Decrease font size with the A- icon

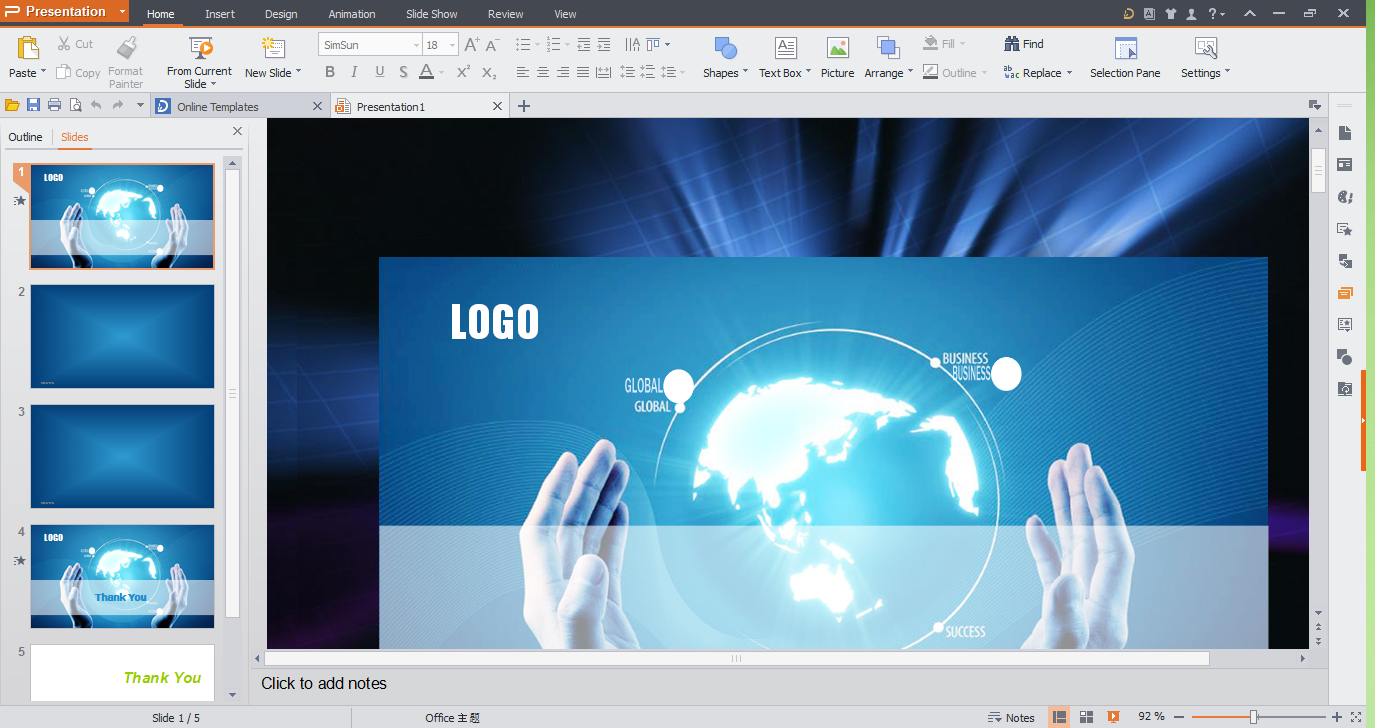[492, 45]
